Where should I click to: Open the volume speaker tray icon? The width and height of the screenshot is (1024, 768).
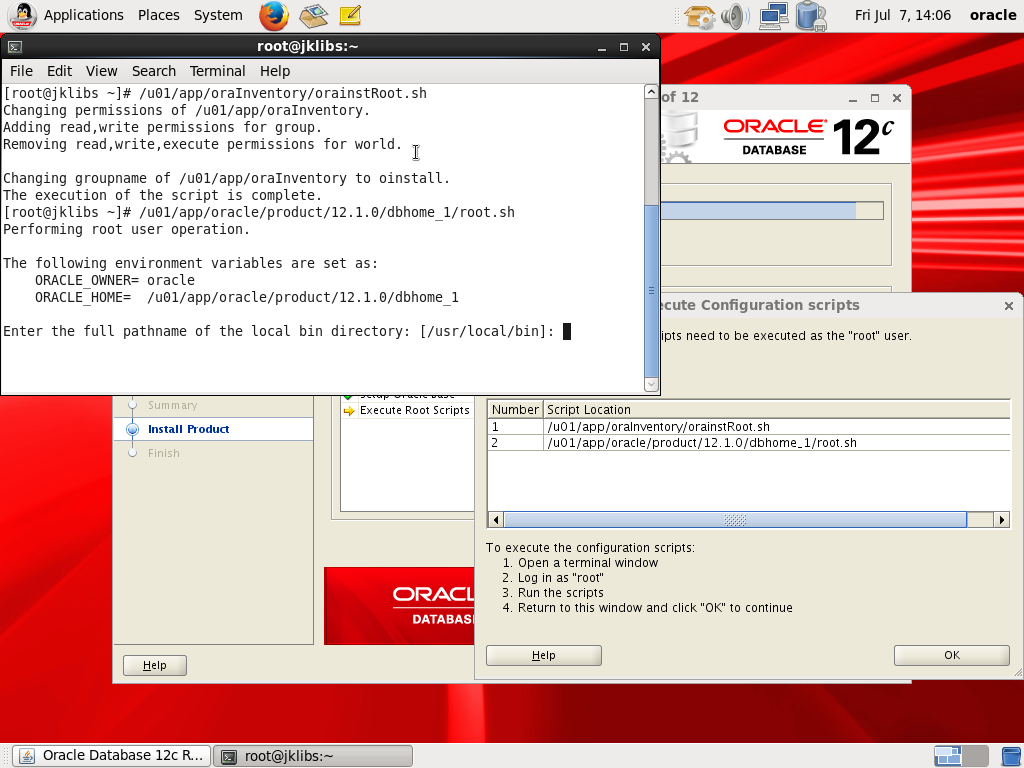coord(735,16)
